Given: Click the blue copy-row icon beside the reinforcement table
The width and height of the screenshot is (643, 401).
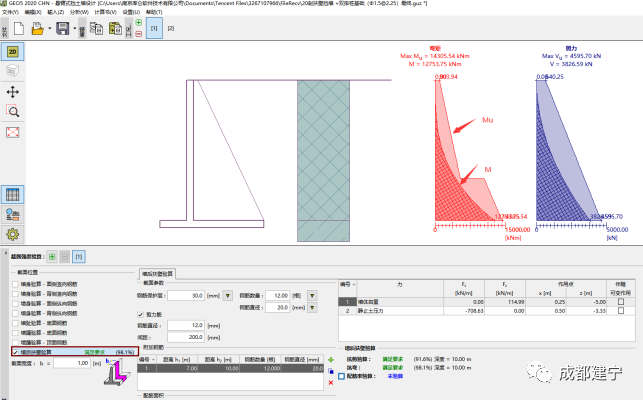Looking at the screenshot, I should pos(331,371).
